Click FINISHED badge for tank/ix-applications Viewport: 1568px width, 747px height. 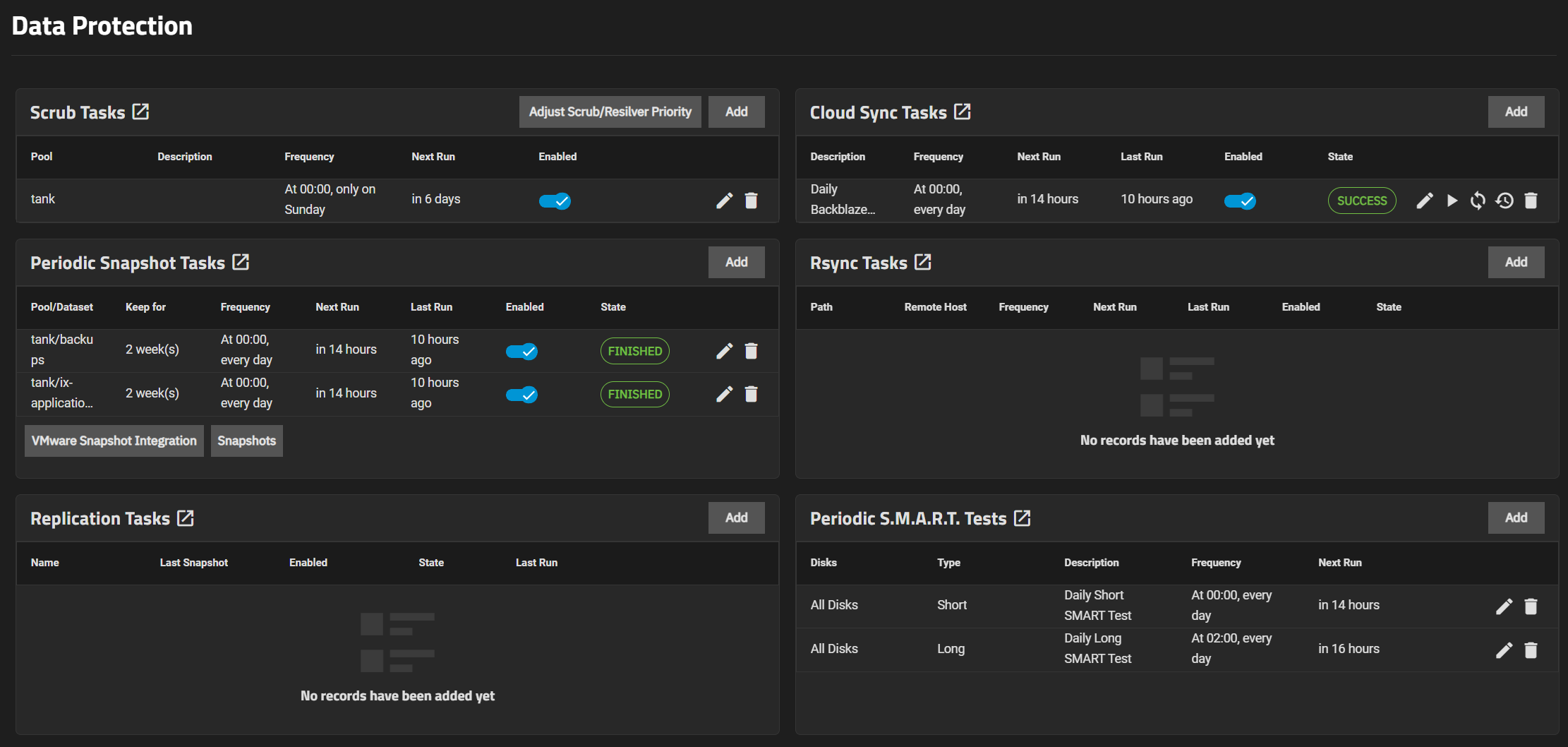(635, 394)
